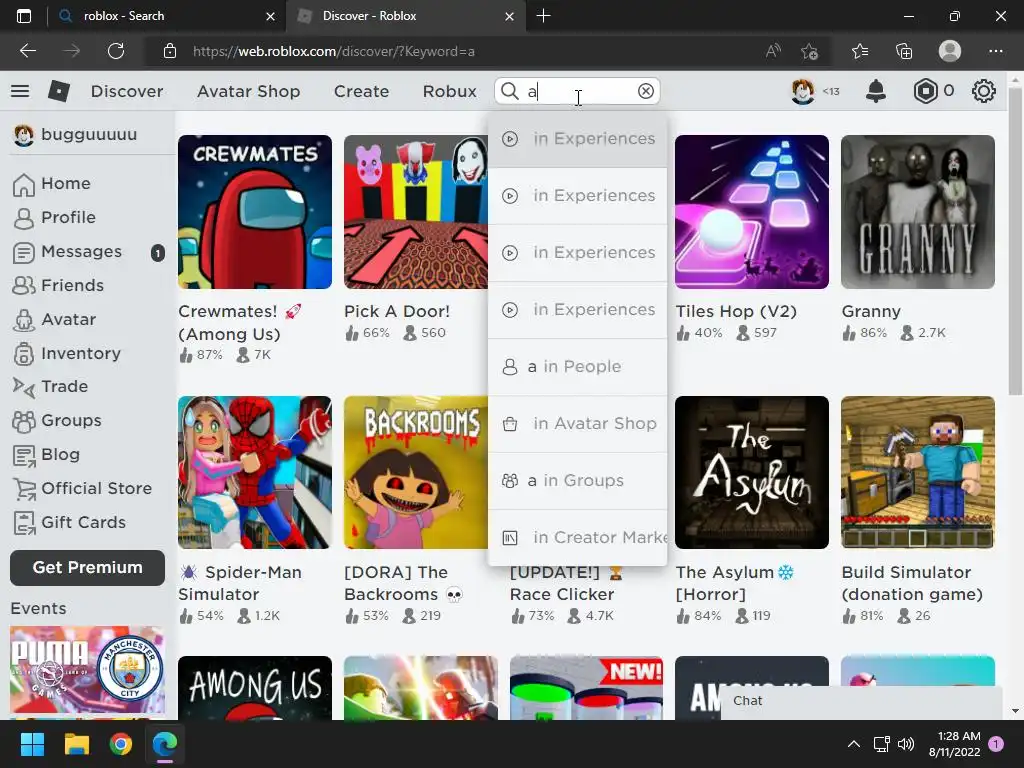Choose 'a in Groups' search suggestion
The width and height of the screenshot is (1024, 768).
click(577, 480)
